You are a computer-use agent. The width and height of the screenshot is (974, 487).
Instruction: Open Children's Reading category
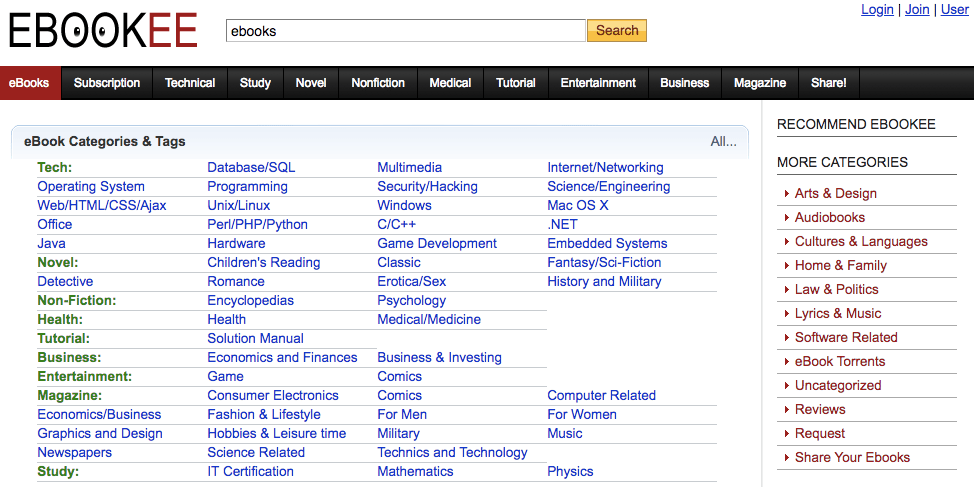(263, 263)
